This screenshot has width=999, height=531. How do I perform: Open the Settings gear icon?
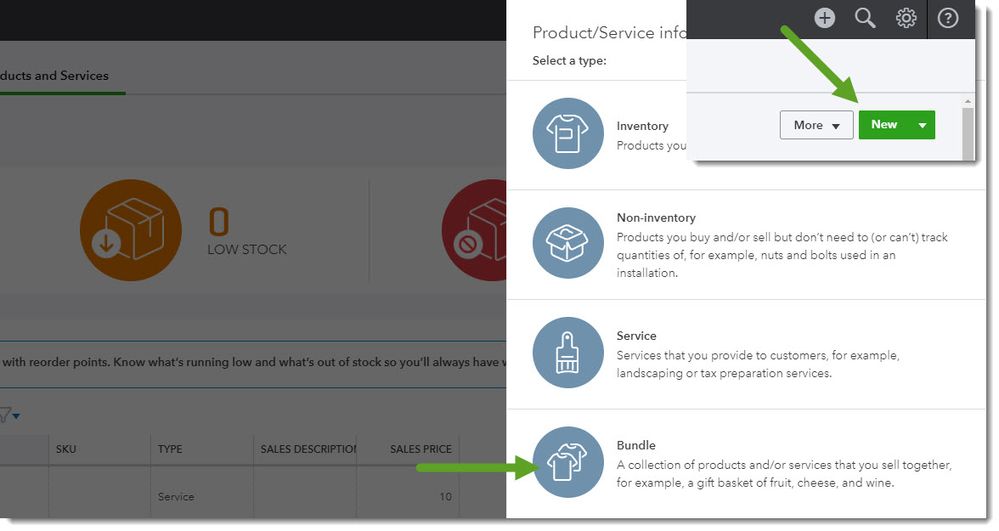coord(906,18)
